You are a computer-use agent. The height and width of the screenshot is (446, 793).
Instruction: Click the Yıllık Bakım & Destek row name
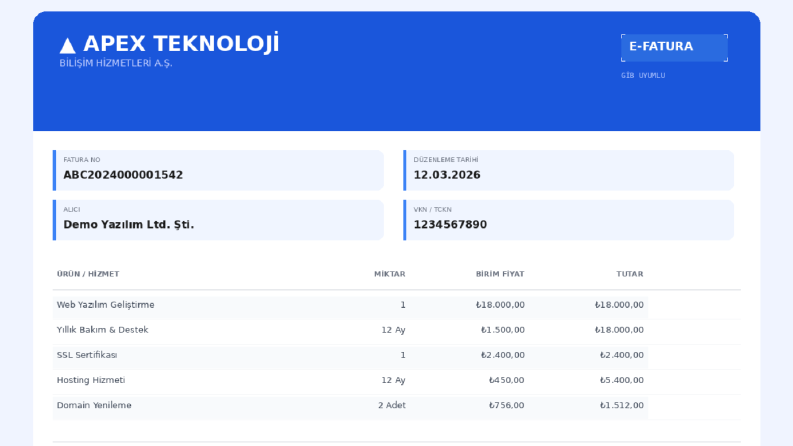click(x=102, y=330)
